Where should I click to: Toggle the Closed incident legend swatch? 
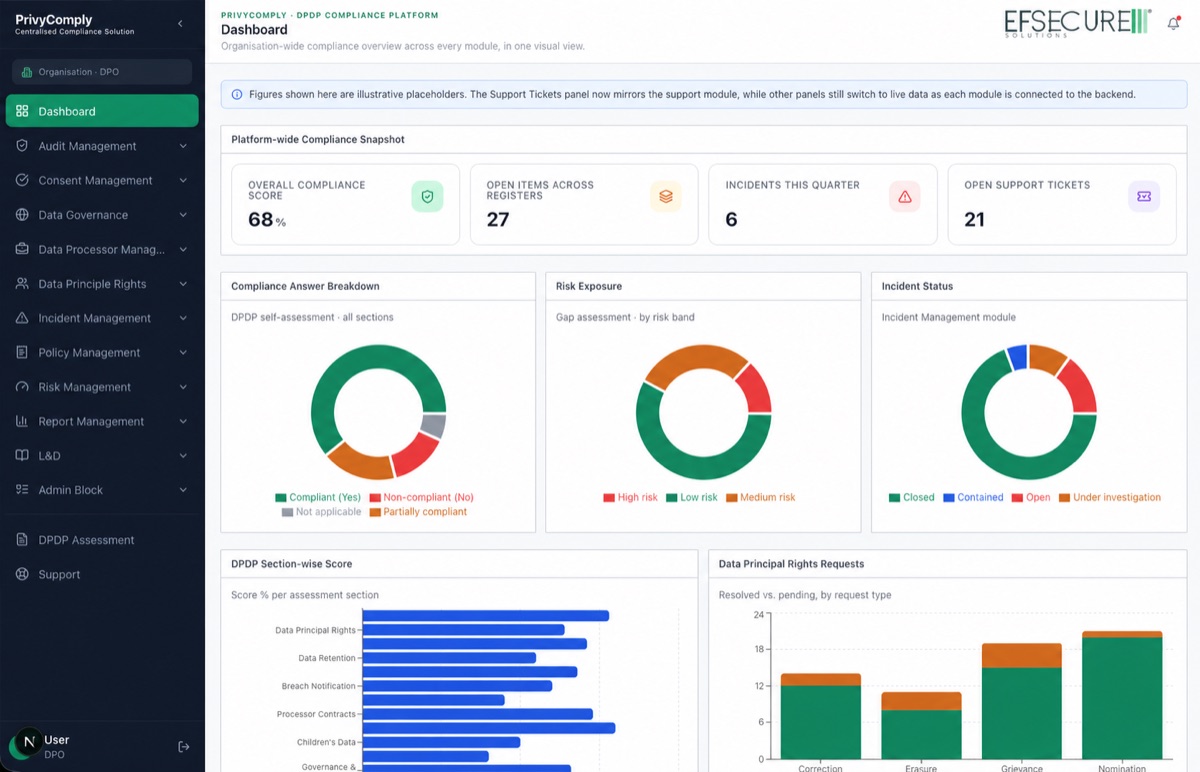894,497
